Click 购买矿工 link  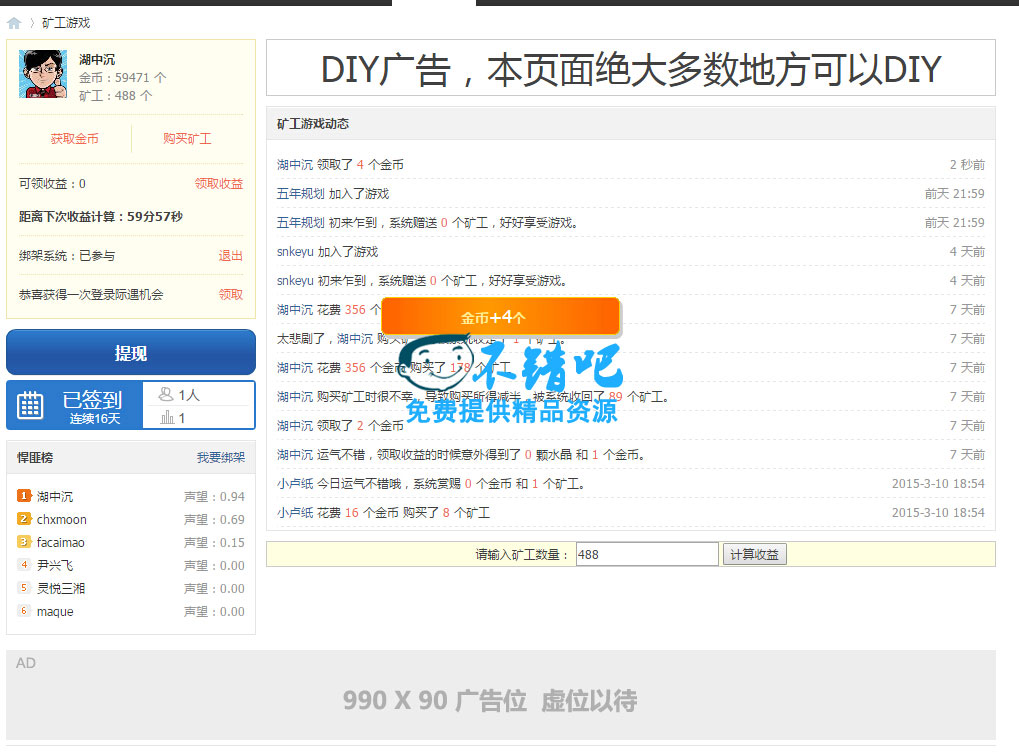click(x=187, y=138)
